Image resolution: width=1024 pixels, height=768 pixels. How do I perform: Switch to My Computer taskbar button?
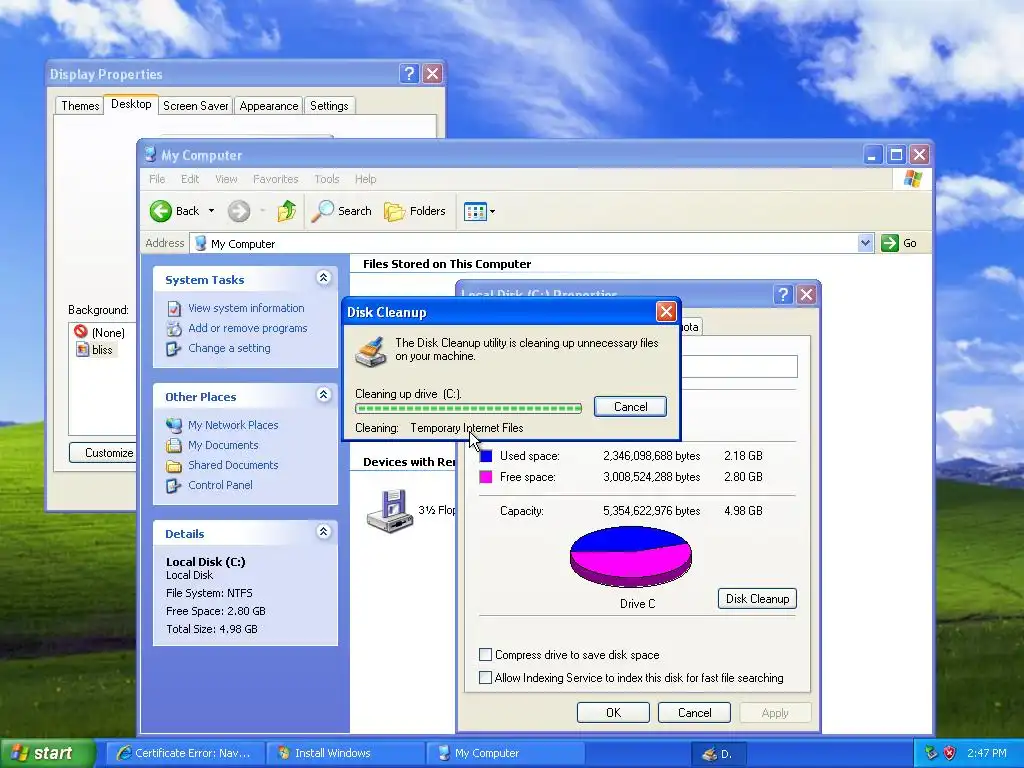point(506,753)
